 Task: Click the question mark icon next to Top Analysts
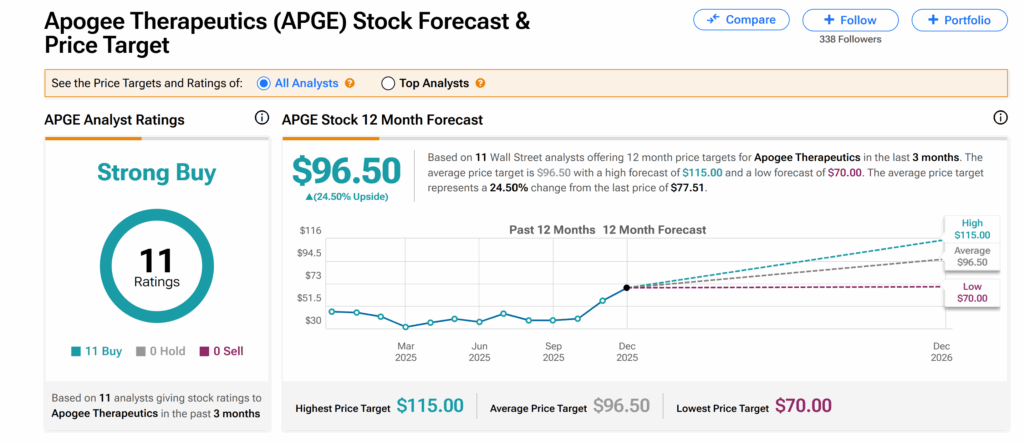point(480,84)
